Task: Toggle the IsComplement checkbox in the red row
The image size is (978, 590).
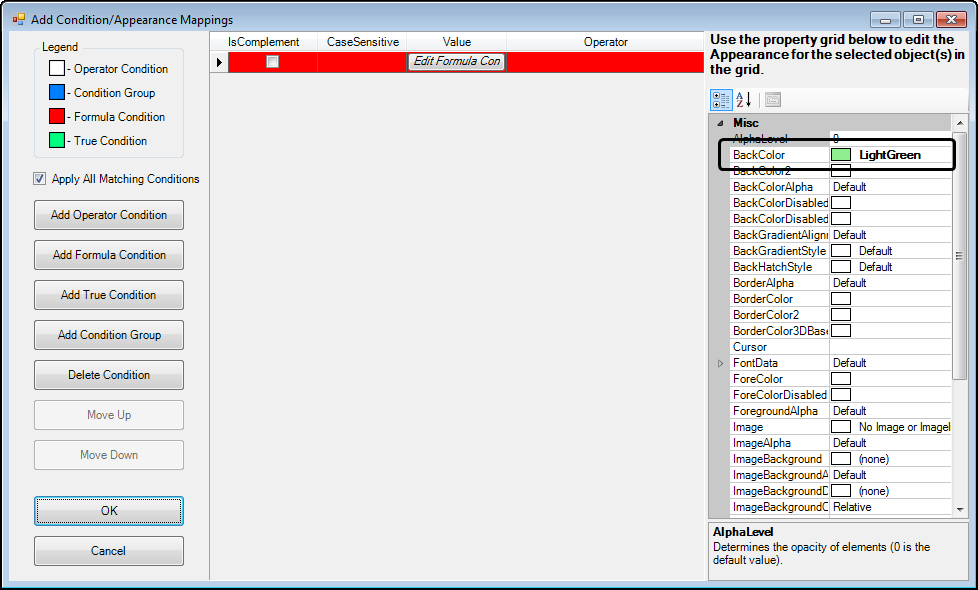Action: coord(273,62)
